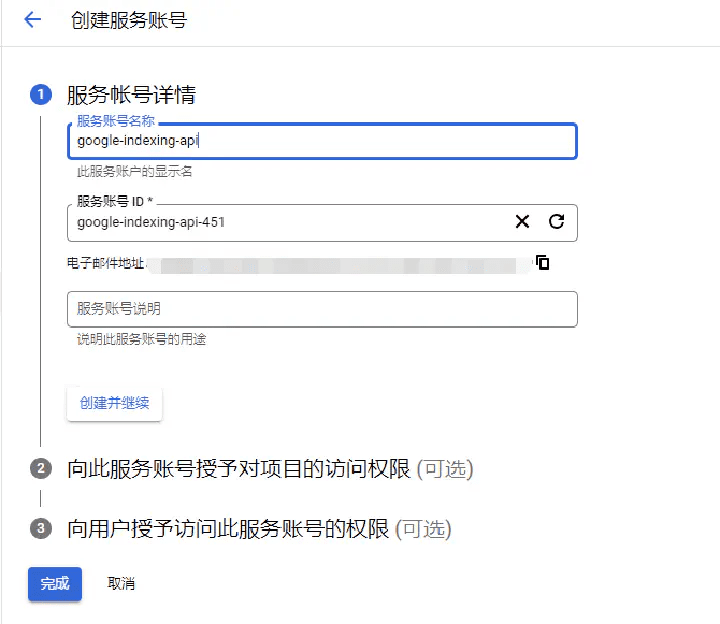
Task: Click the 服务账号说明 description field
Action: 322,309
